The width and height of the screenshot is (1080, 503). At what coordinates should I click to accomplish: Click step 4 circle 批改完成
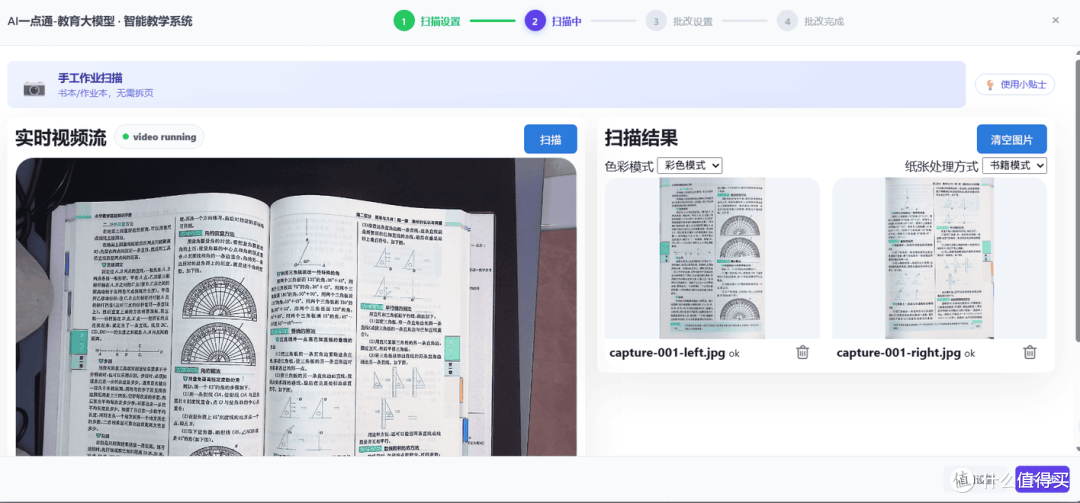coord(787,21)
